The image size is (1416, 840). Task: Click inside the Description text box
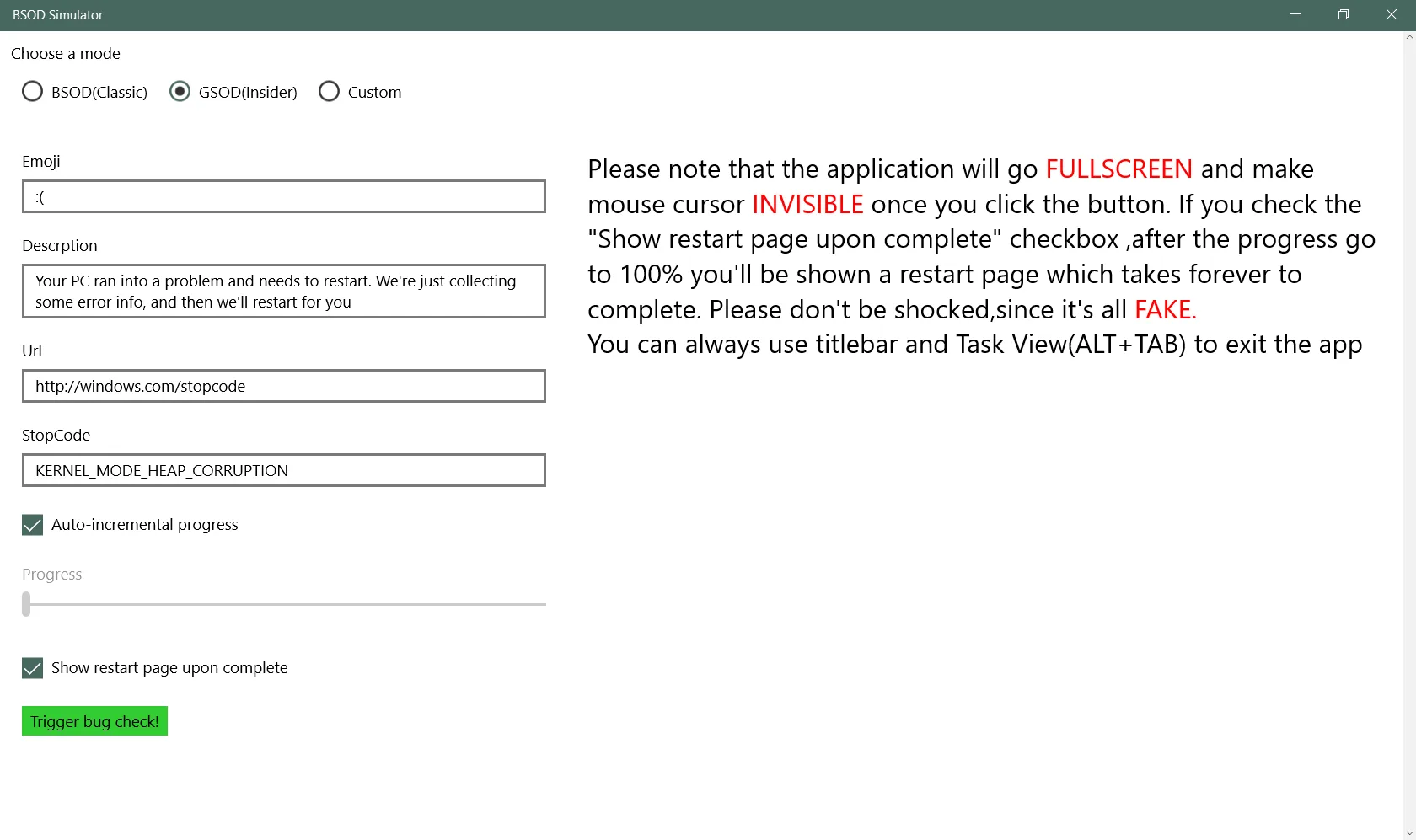pos(284,291)
